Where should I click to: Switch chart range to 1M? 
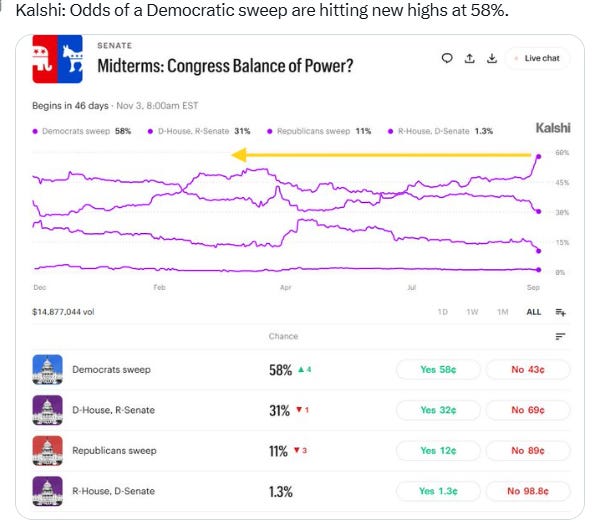pyautogui.click(x=503, y=312)
